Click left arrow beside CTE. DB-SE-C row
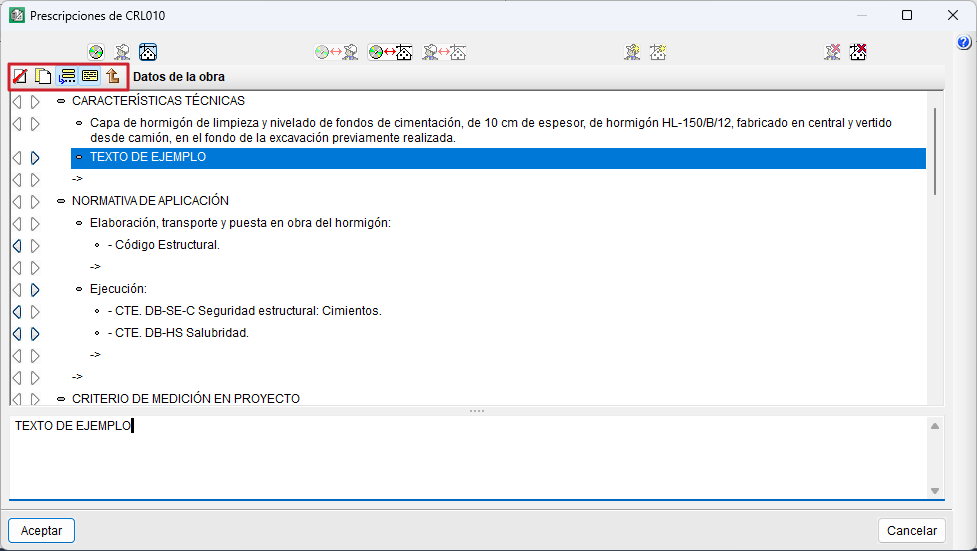This screenshot has height=551, width=977. (17, 312)
